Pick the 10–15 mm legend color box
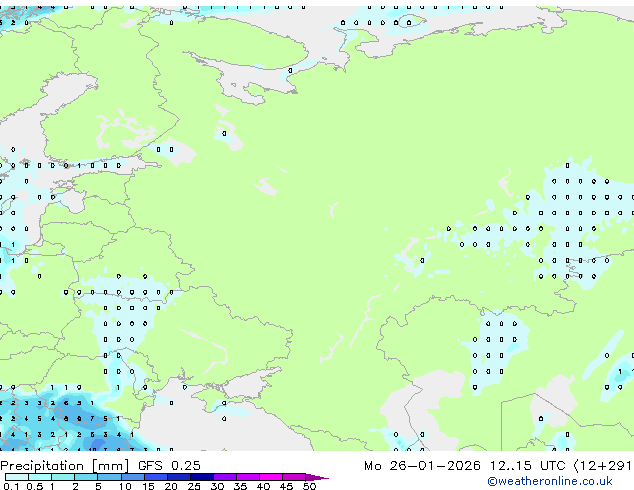Image resolution: width=634 pixels, height=490 pixels. coord(133,477)
